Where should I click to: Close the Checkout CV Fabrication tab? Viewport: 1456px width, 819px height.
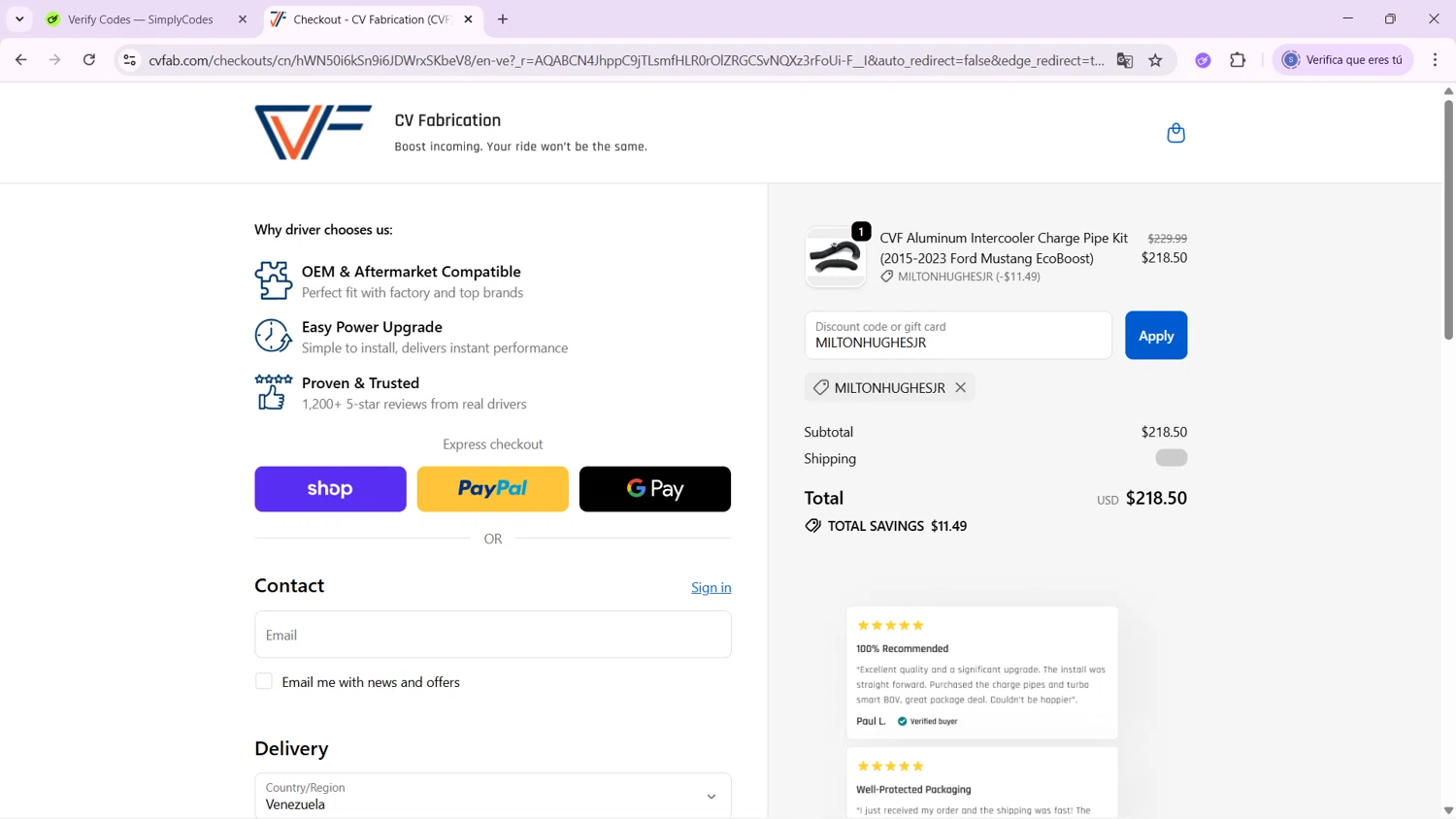(468, 19)
